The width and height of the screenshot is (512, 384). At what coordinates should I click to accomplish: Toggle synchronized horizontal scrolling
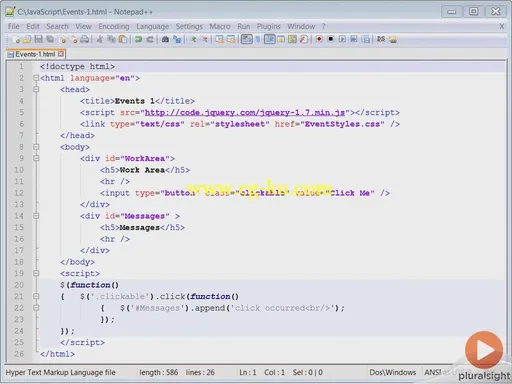(x=231, y=39)
